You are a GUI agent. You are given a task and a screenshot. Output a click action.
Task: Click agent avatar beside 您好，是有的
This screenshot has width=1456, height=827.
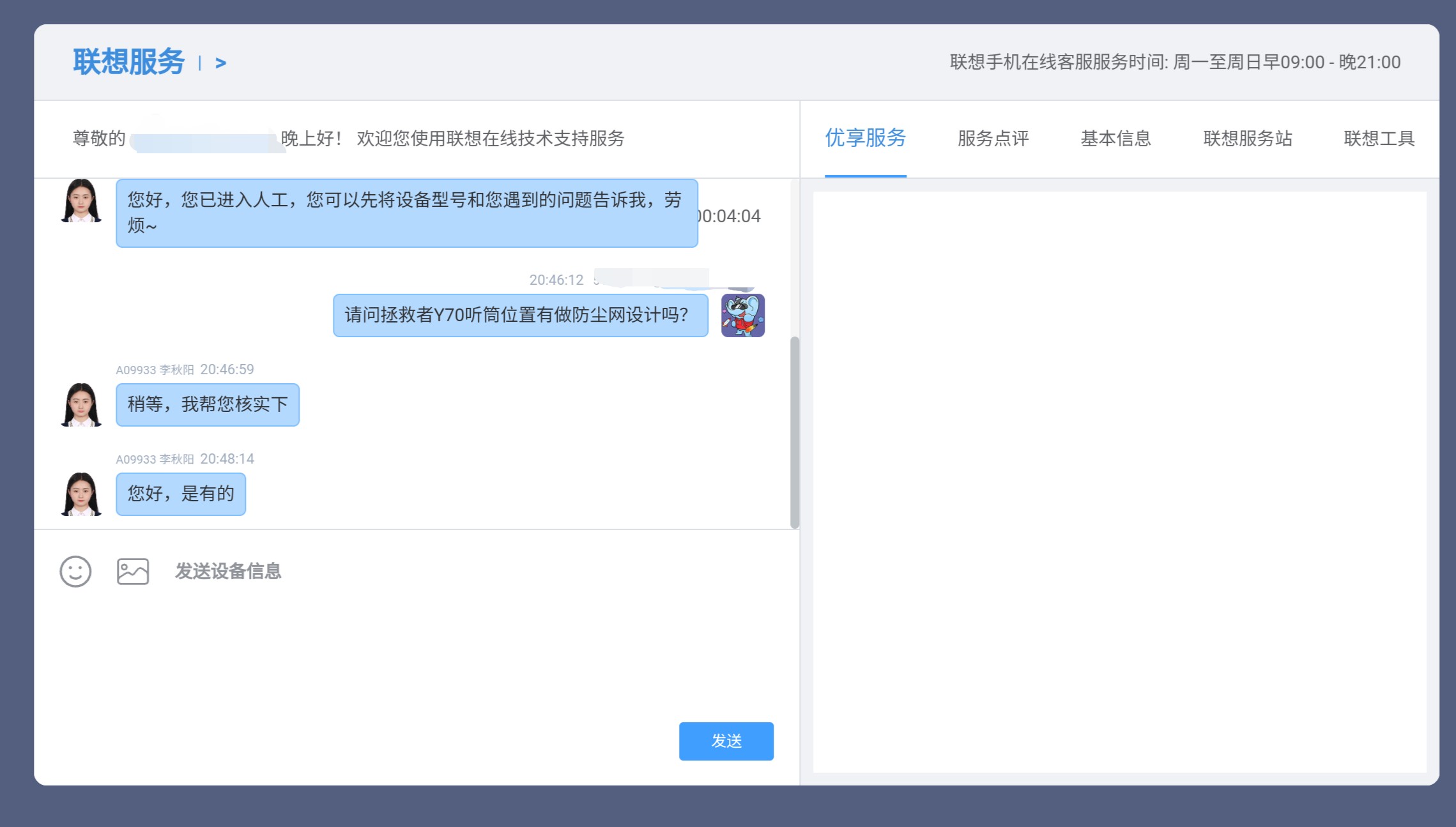(x=81, y=494)
